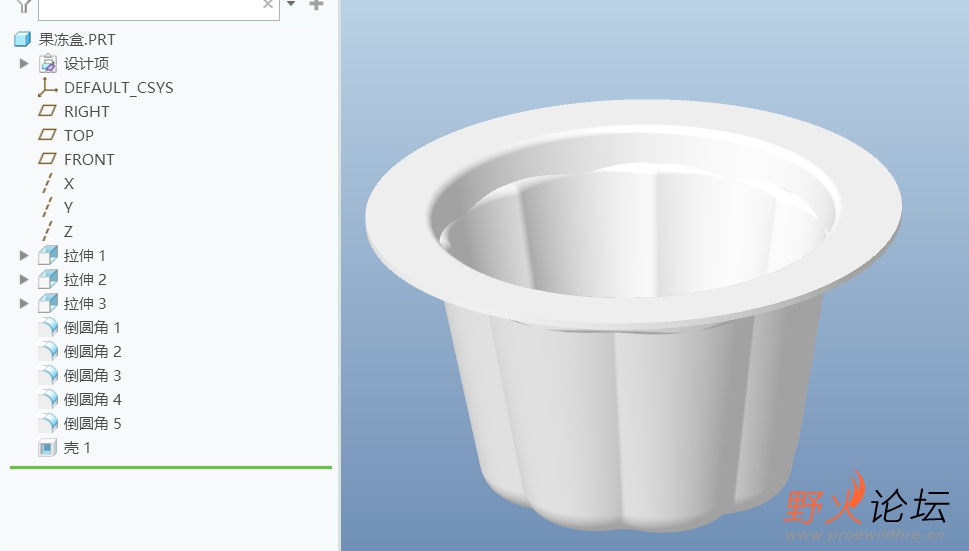969x551 pixels.
Task: Expand the 拉伸 1 feature node
Action: 23,255
